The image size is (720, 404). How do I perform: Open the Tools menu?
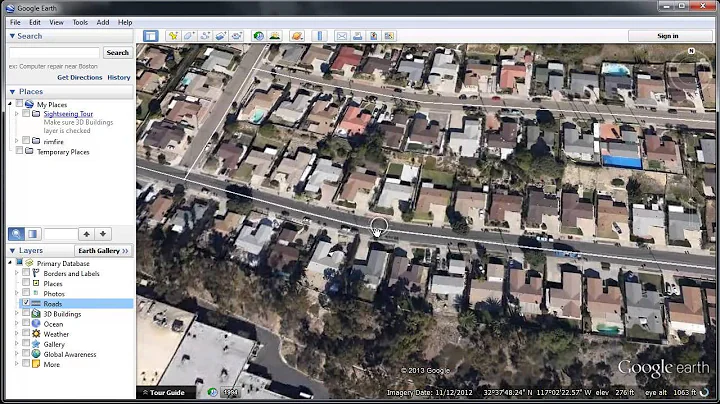[x=80, y=22]
